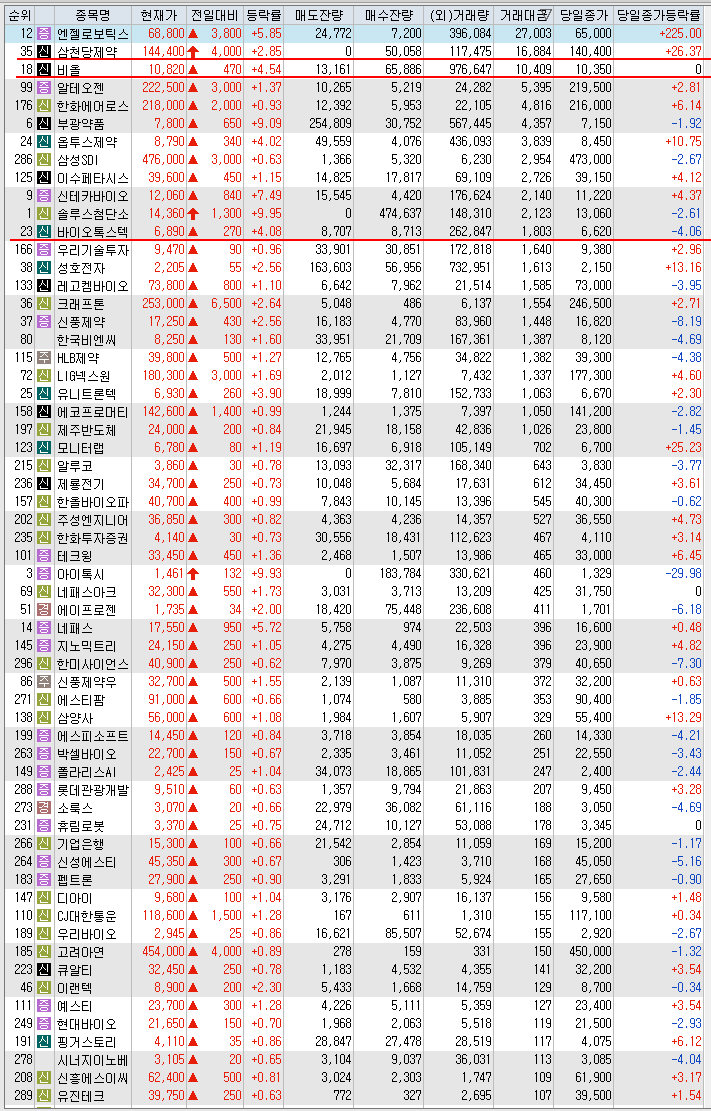Screen dimensions: 711x1111
Task: Sort by the 등락률 column header
Action: pyautogui.click(x=263, y=15)
